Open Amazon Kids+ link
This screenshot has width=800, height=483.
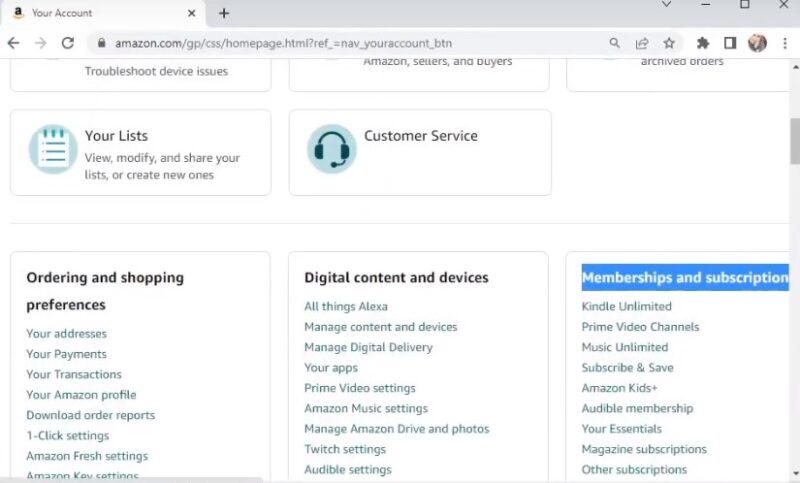619,388
